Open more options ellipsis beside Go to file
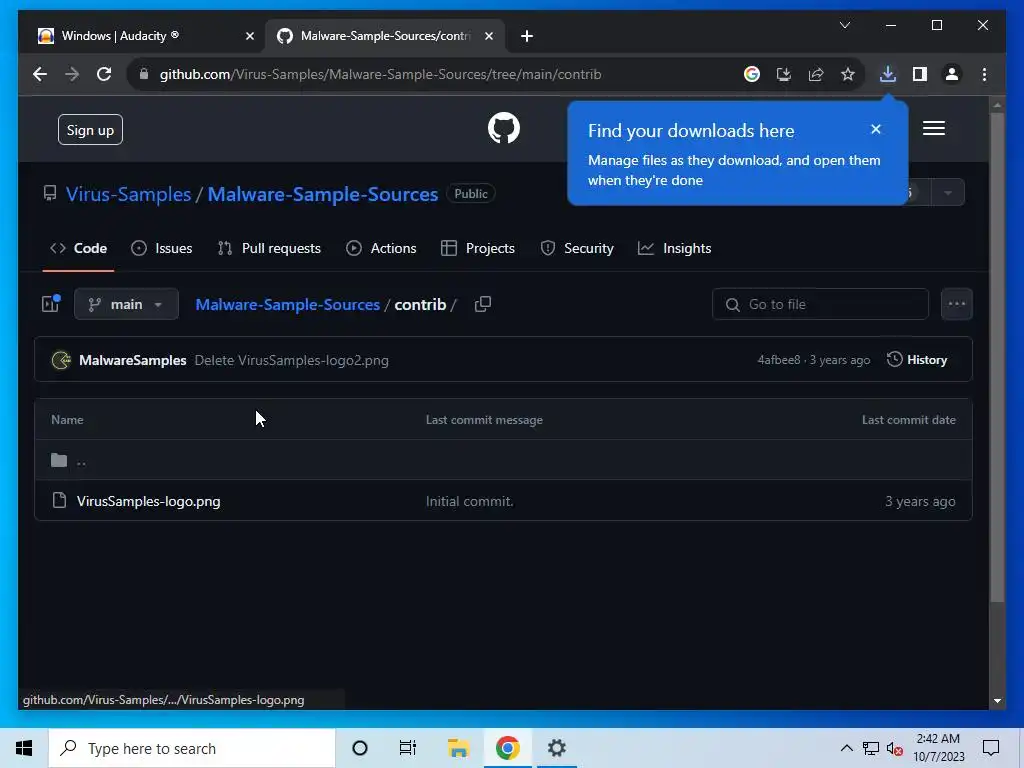 [956, 304]
